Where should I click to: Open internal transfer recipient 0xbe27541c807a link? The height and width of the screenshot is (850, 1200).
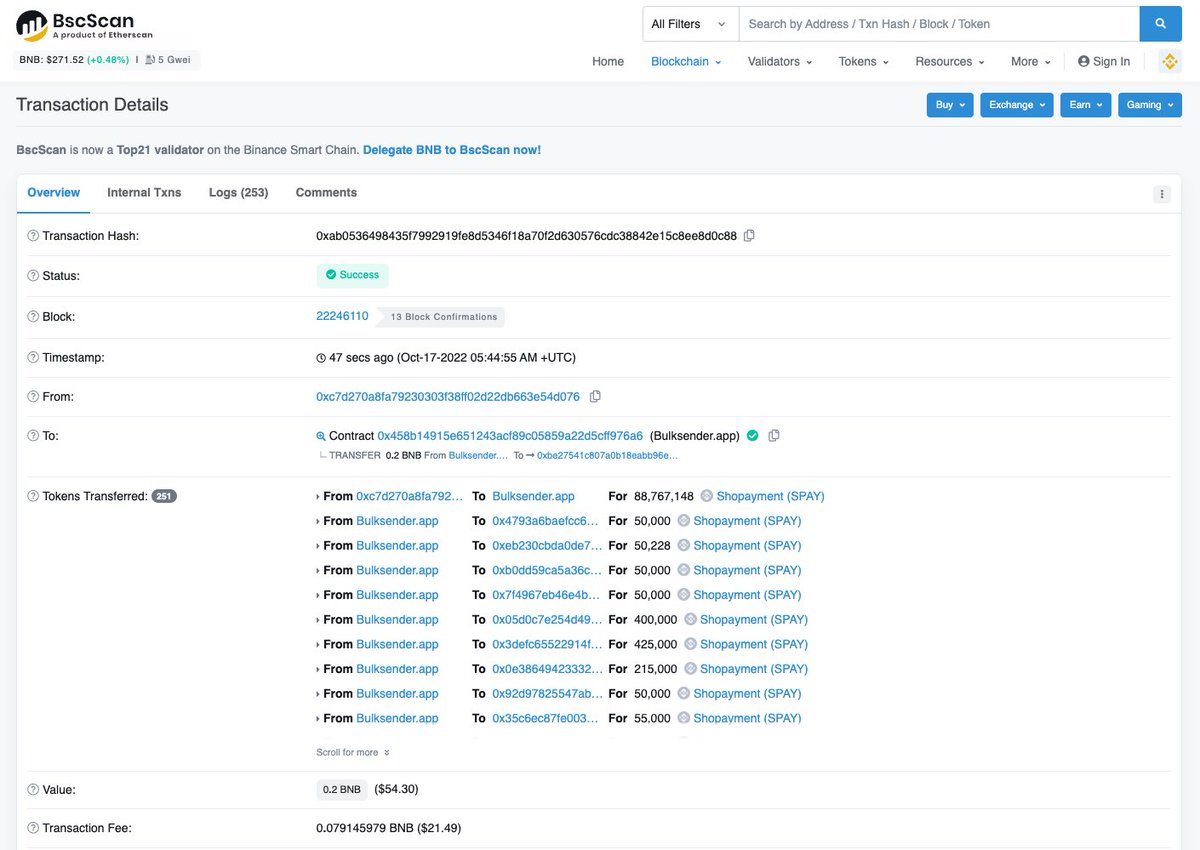608,455
